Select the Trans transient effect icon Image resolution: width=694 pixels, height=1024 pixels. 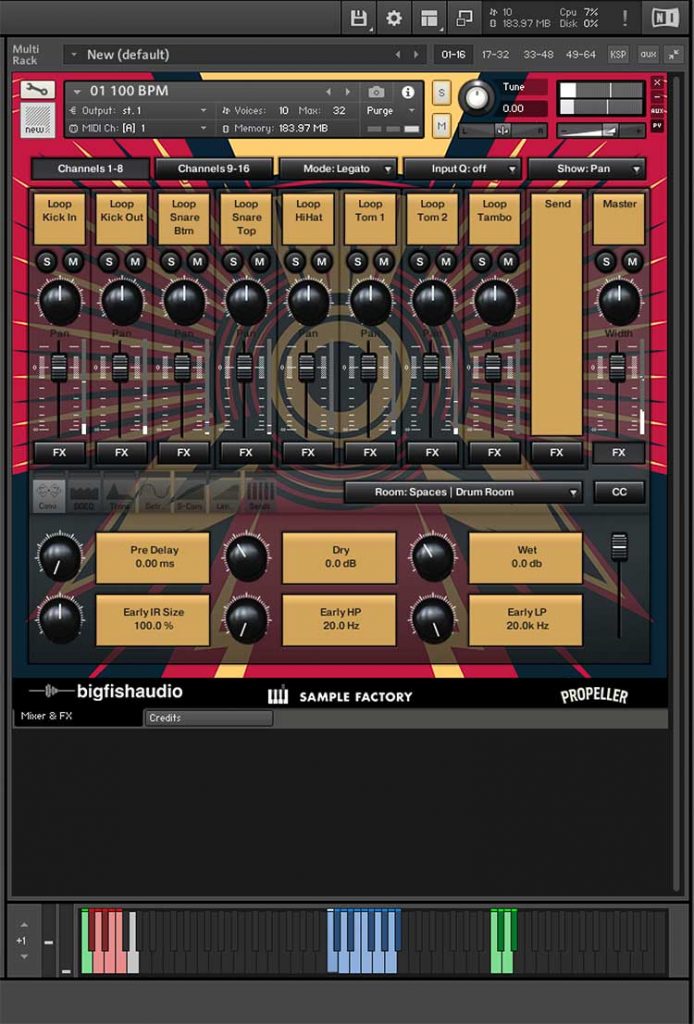(x=119, y=496)
